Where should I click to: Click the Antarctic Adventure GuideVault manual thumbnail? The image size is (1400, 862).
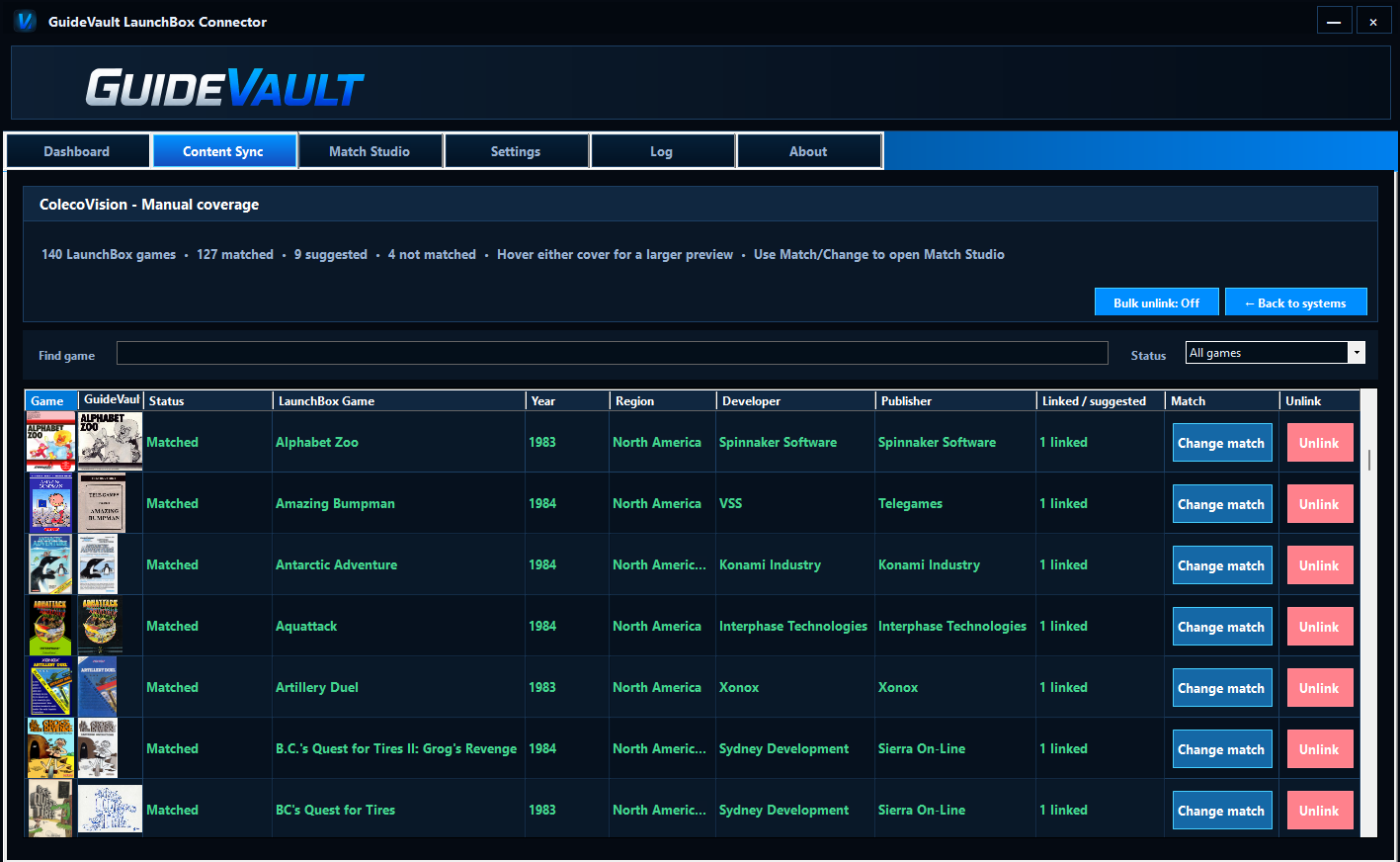[98, 564]
